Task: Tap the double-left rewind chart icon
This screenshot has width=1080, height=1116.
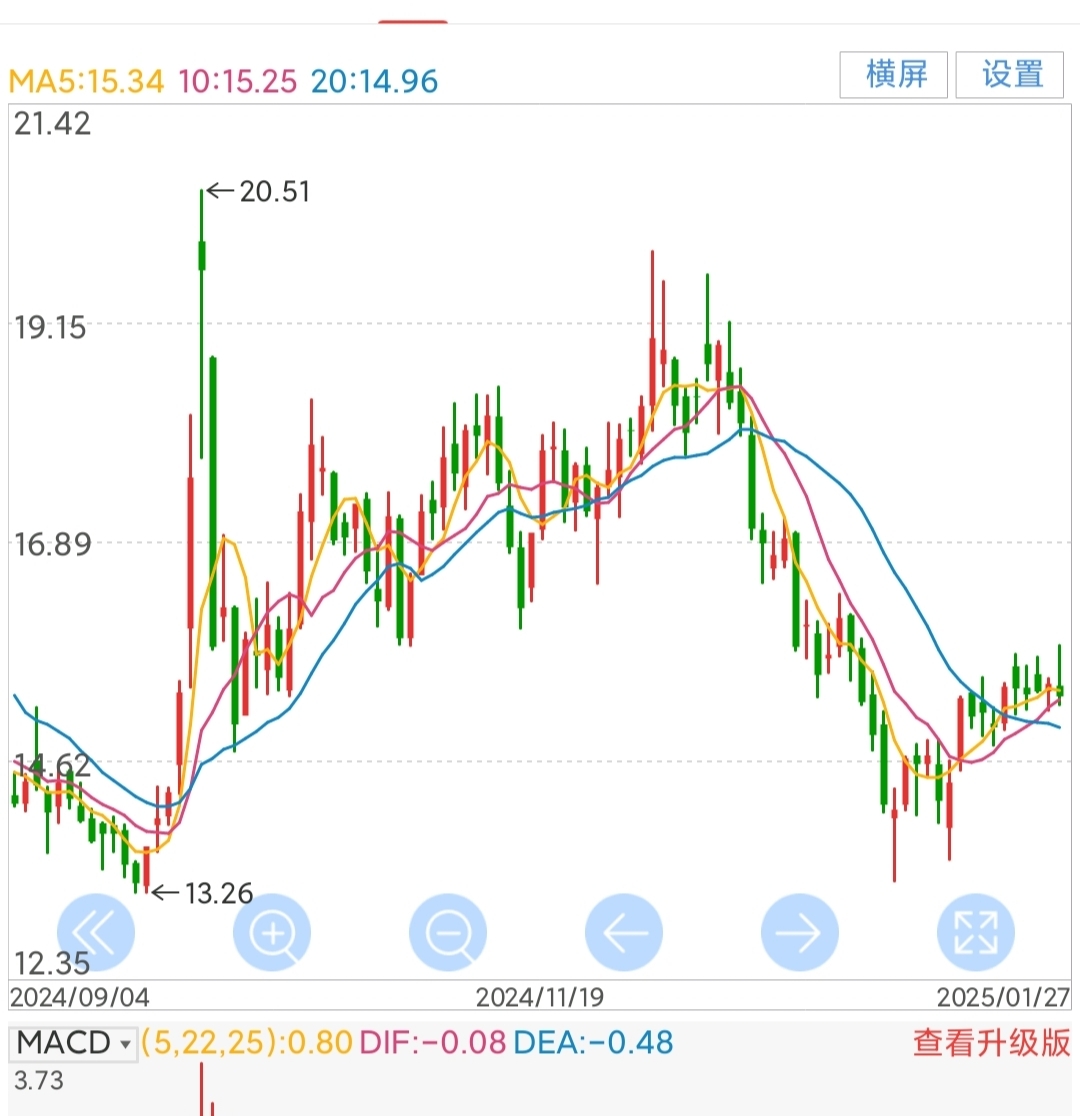Action: pyautogui.click(x=95, y=932)
